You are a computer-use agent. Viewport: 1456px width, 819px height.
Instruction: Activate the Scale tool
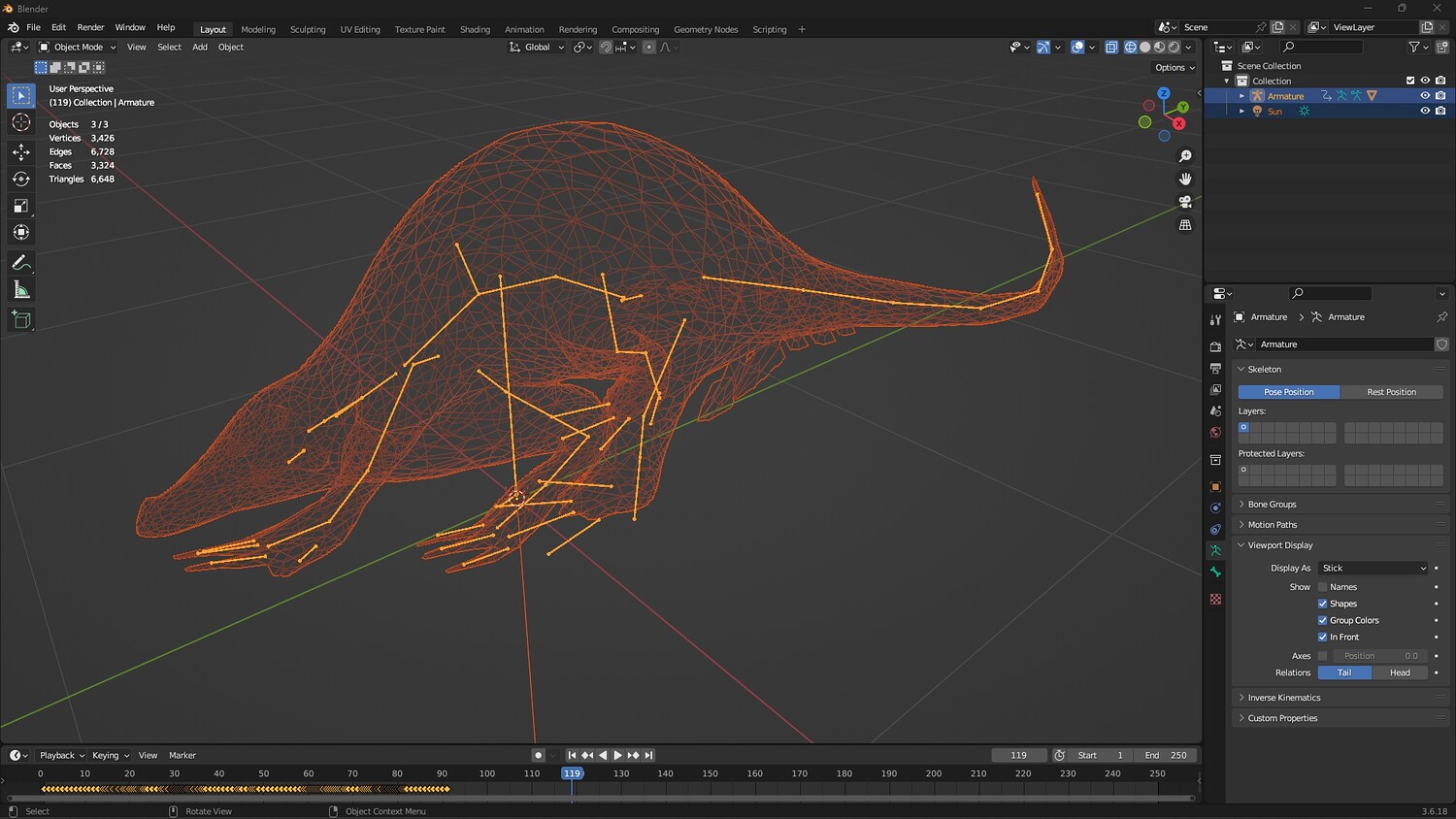[20, 206]
